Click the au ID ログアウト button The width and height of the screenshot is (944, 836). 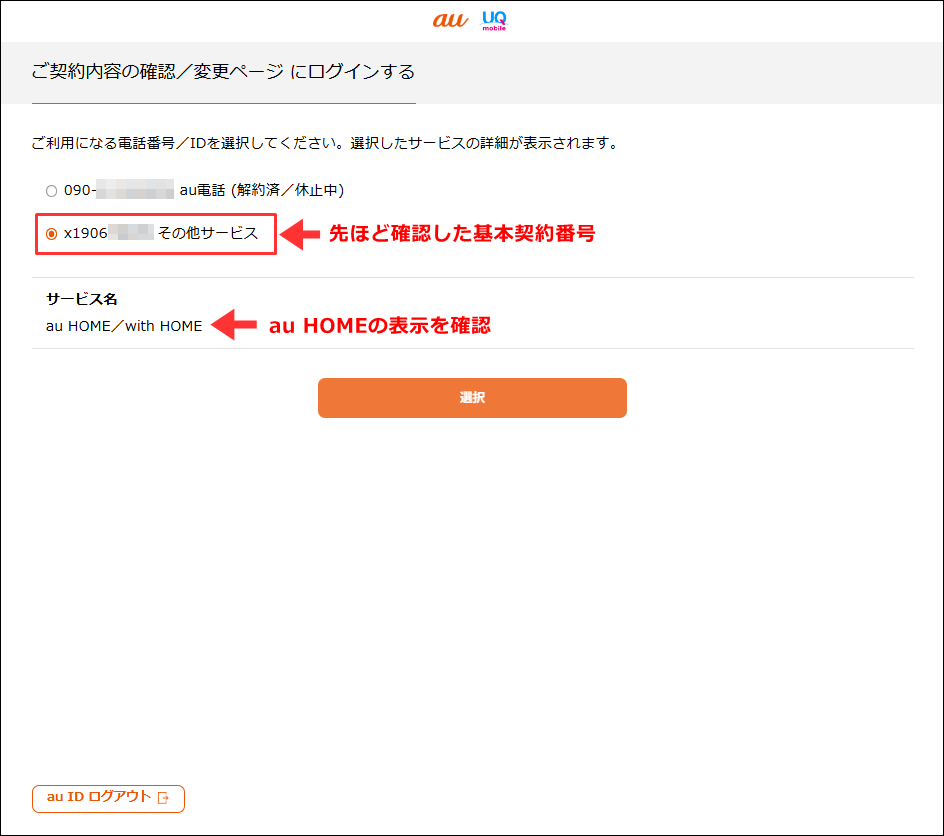click(x=108, y=798)
